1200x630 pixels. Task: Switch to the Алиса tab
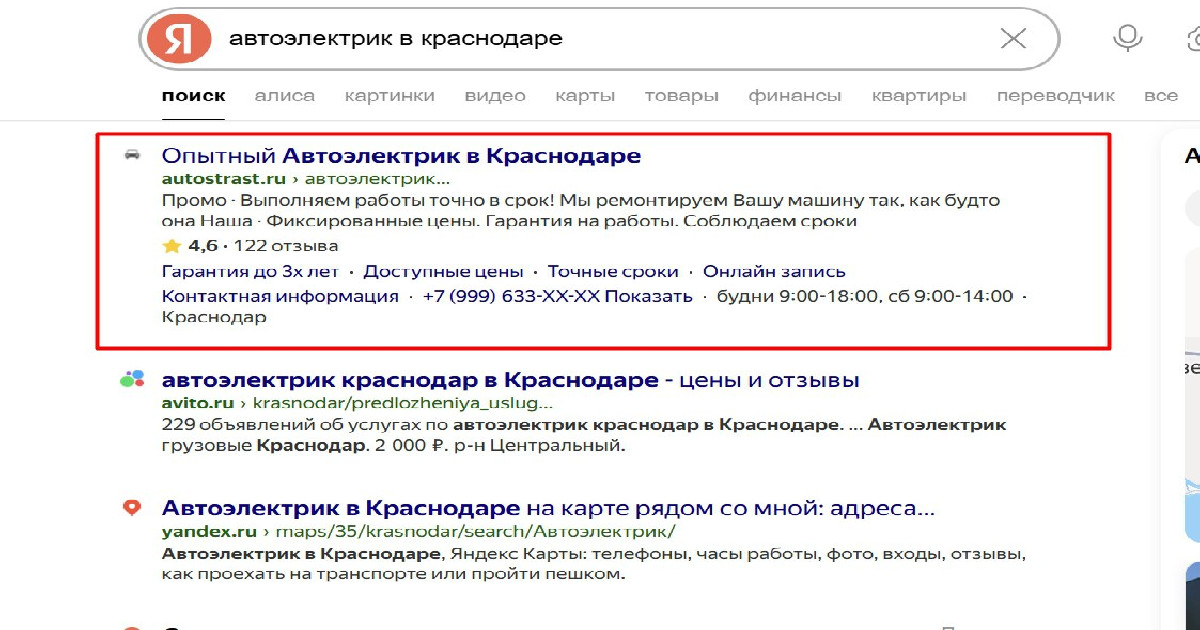pos(284,96)
